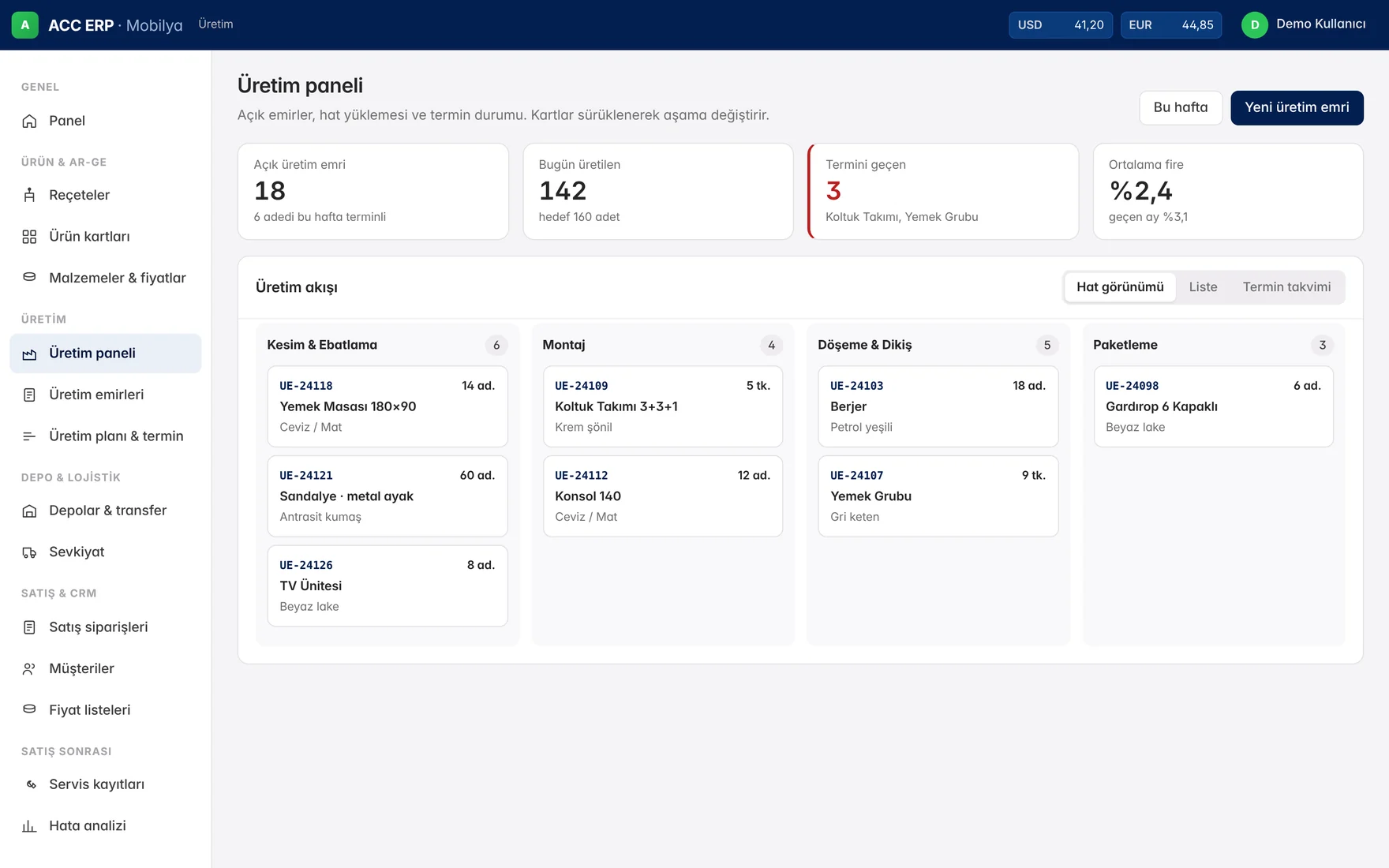Select the UE-24126 TV Ünitesi card
1389x868 pixels.
(x=387, y=586)
